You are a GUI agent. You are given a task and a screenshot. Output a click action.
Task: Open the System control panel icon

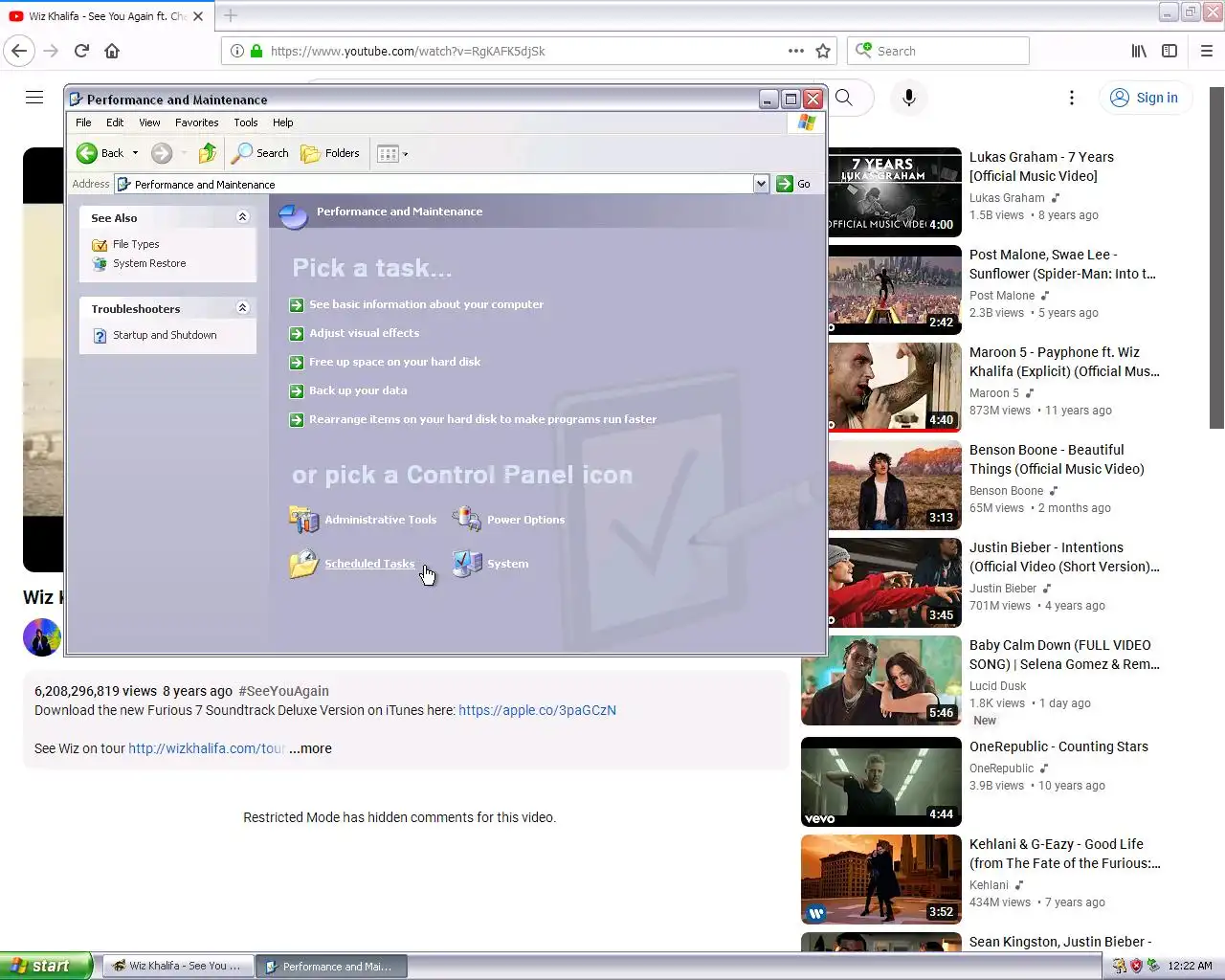coord(491,564)
